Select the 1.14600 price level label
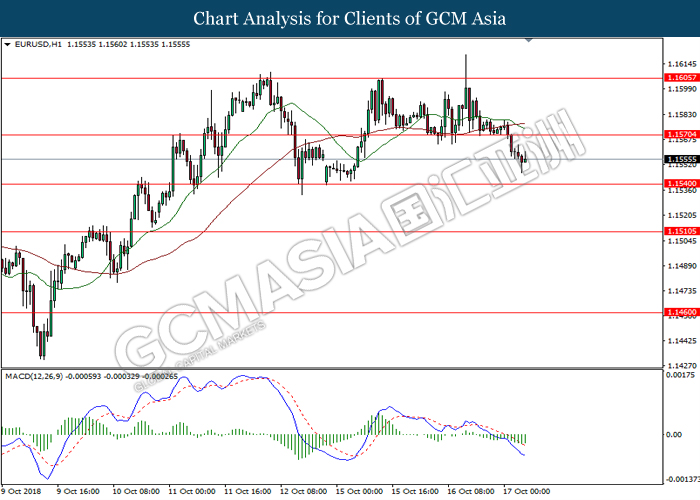Image resolution: width=700 pixels, height=500 pixels. (x=681, y=312)
